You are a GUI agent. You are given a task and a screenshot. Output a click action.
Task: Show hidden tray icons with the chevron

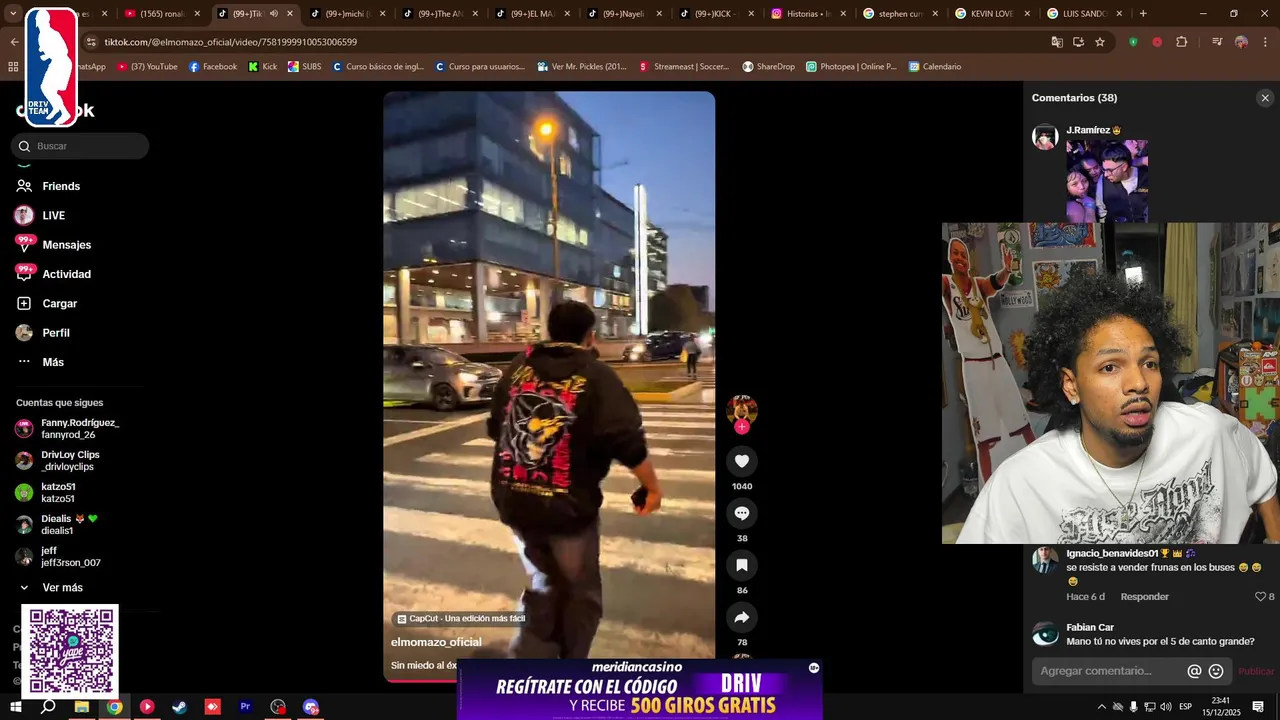1102,707
